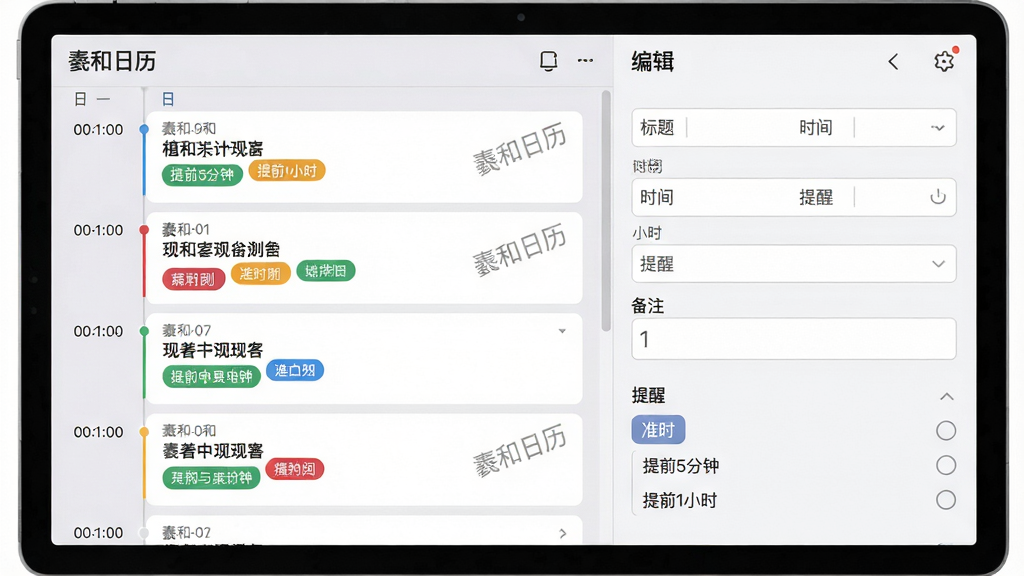Click the 泰和-01 event label
The height and width of the screenshot is (576, 1024).
point(185,229)
